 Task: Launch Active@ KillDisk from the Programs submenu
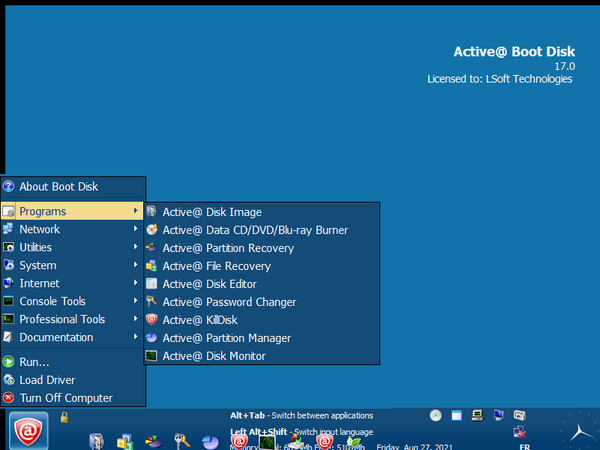262,320
